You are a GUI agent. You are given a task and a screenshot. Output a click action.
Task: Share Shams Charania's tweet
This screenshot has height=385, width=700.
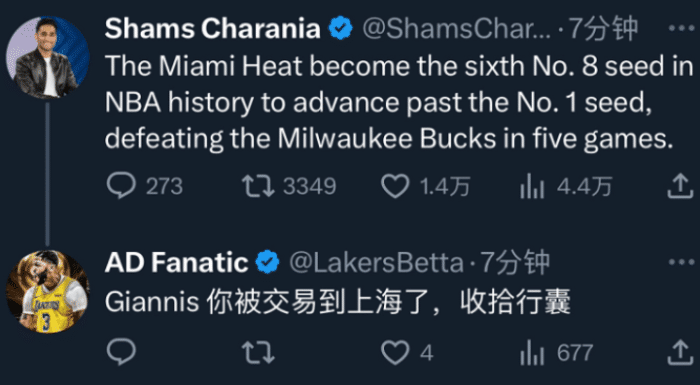coord(680,186)
